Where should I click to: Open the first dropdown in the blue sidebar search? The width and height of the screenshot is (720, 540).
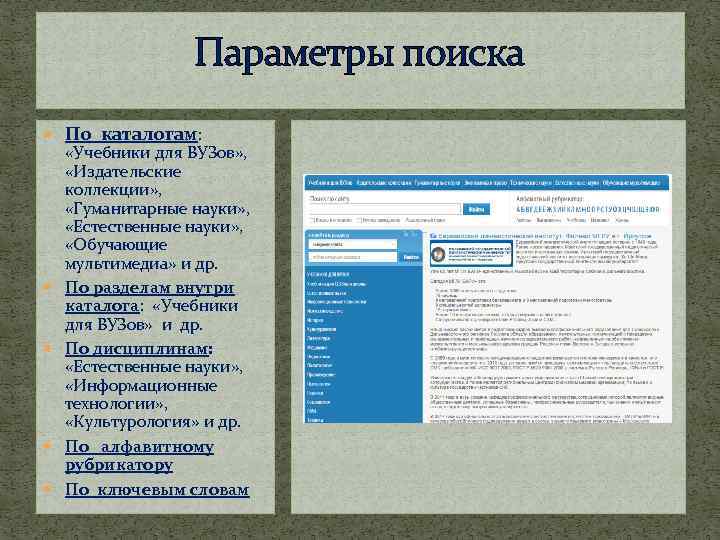pos(352,245)
